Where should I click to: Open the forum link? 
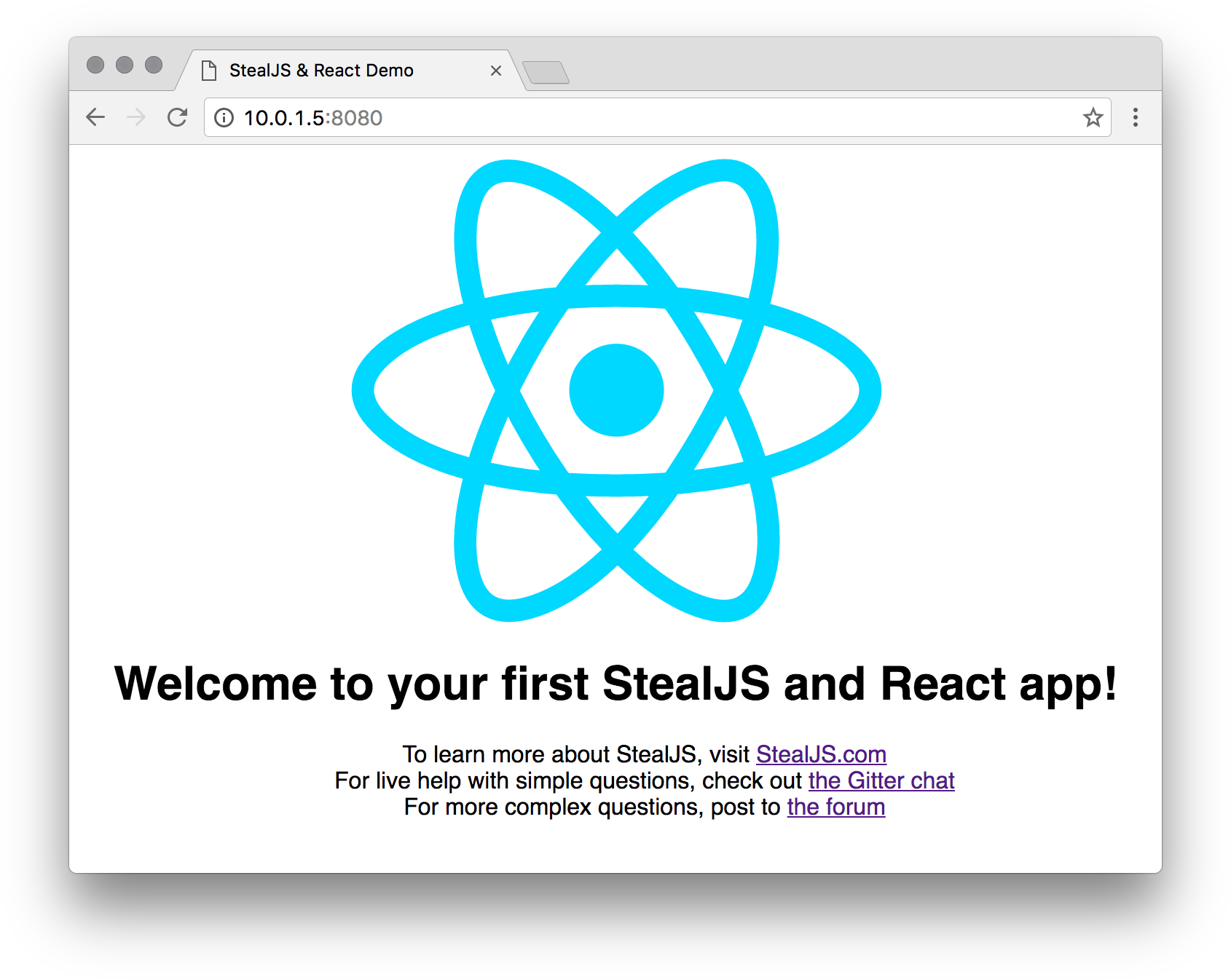835,807
